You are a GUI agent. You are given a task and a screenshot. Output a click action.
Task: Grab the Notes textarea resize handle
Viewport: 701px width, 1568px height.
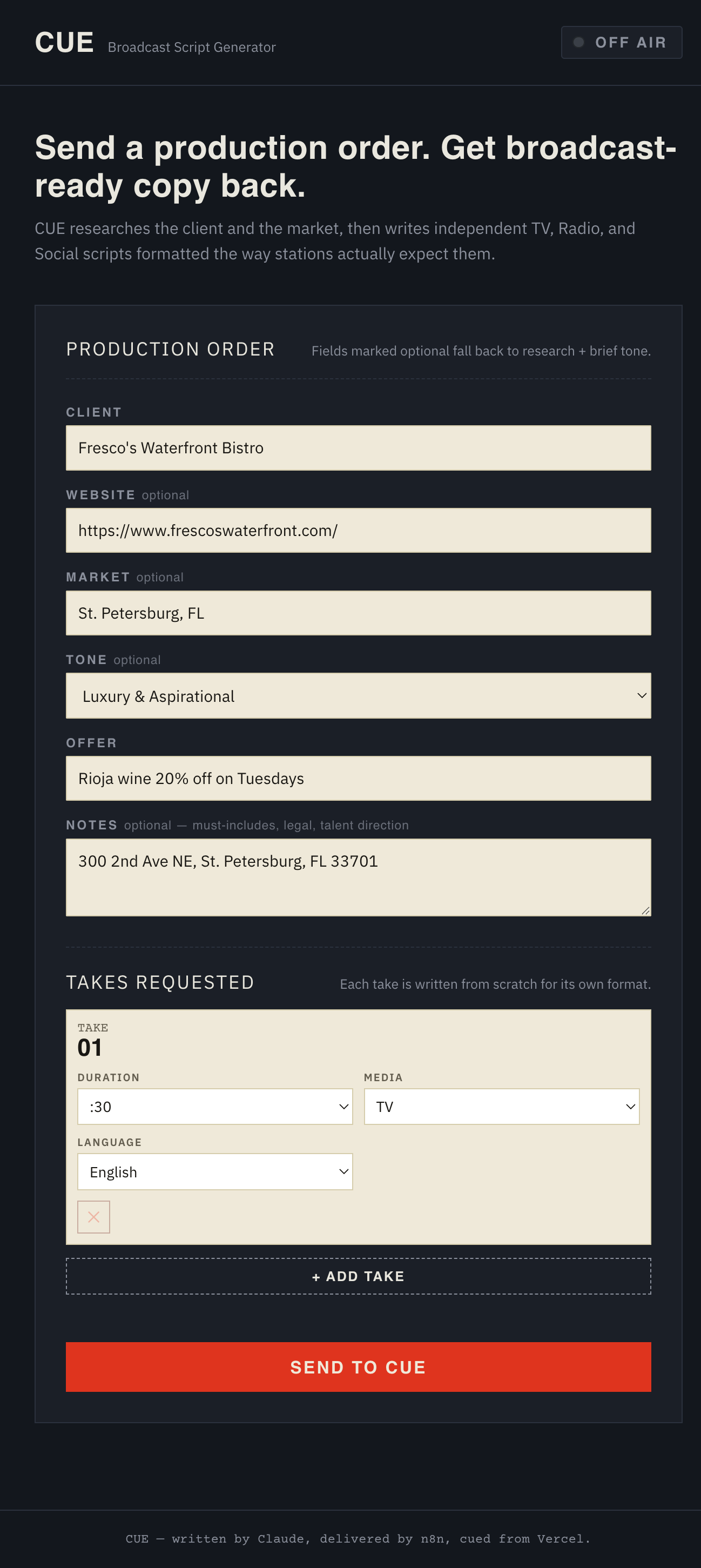(x=645, y=910)
